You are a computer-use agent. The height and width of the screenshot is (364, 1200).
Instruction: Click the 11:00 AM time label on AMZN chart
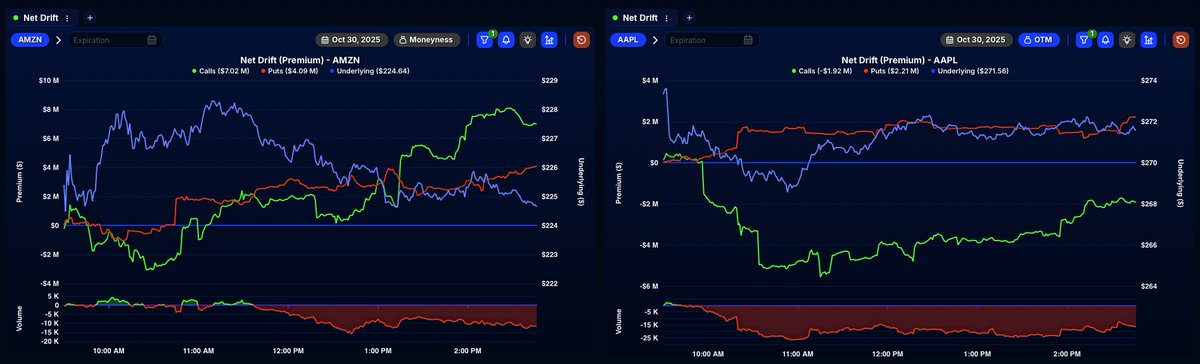(x=198, y=352)
